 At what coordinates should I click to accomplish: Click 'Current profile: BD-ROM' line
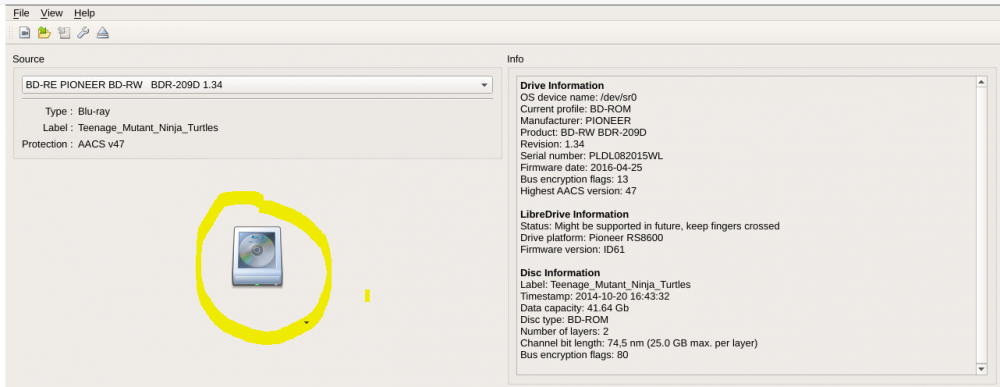click(x=575, y=109)
